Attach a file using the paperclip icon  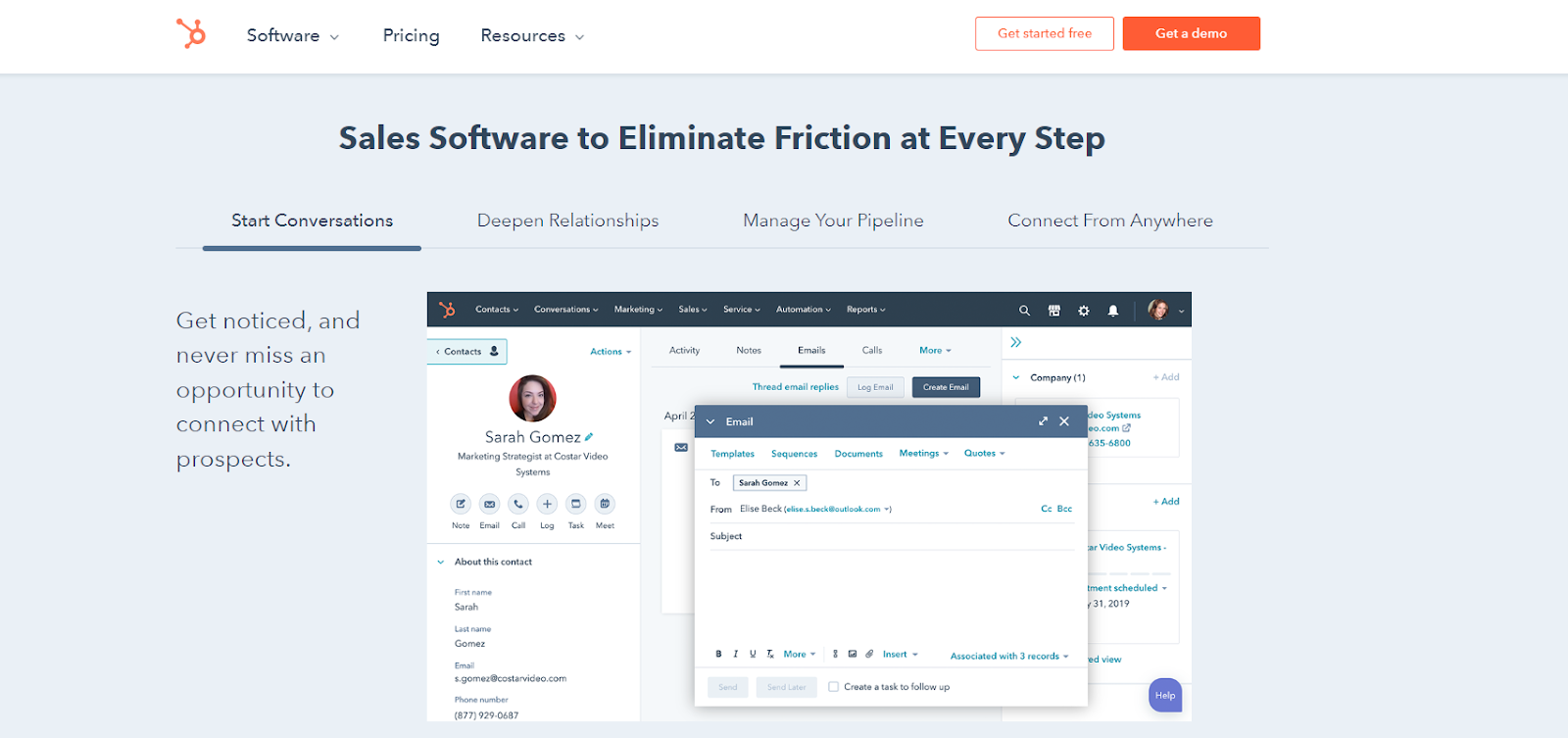(869, 654)
